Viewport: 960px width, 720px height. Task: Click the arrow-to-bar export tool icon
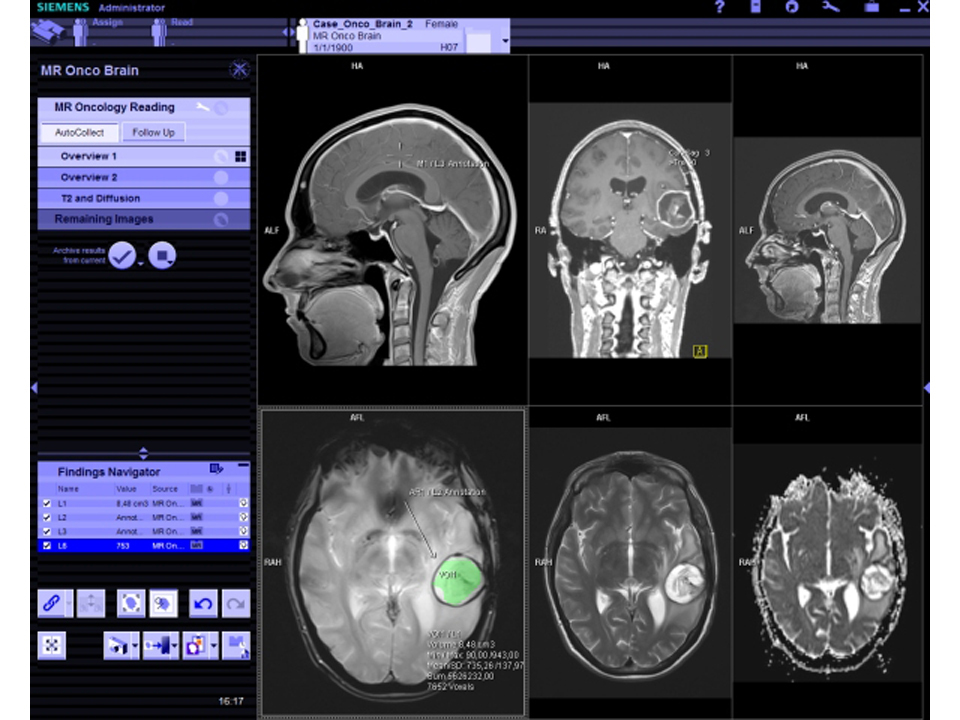click(157, 645)
